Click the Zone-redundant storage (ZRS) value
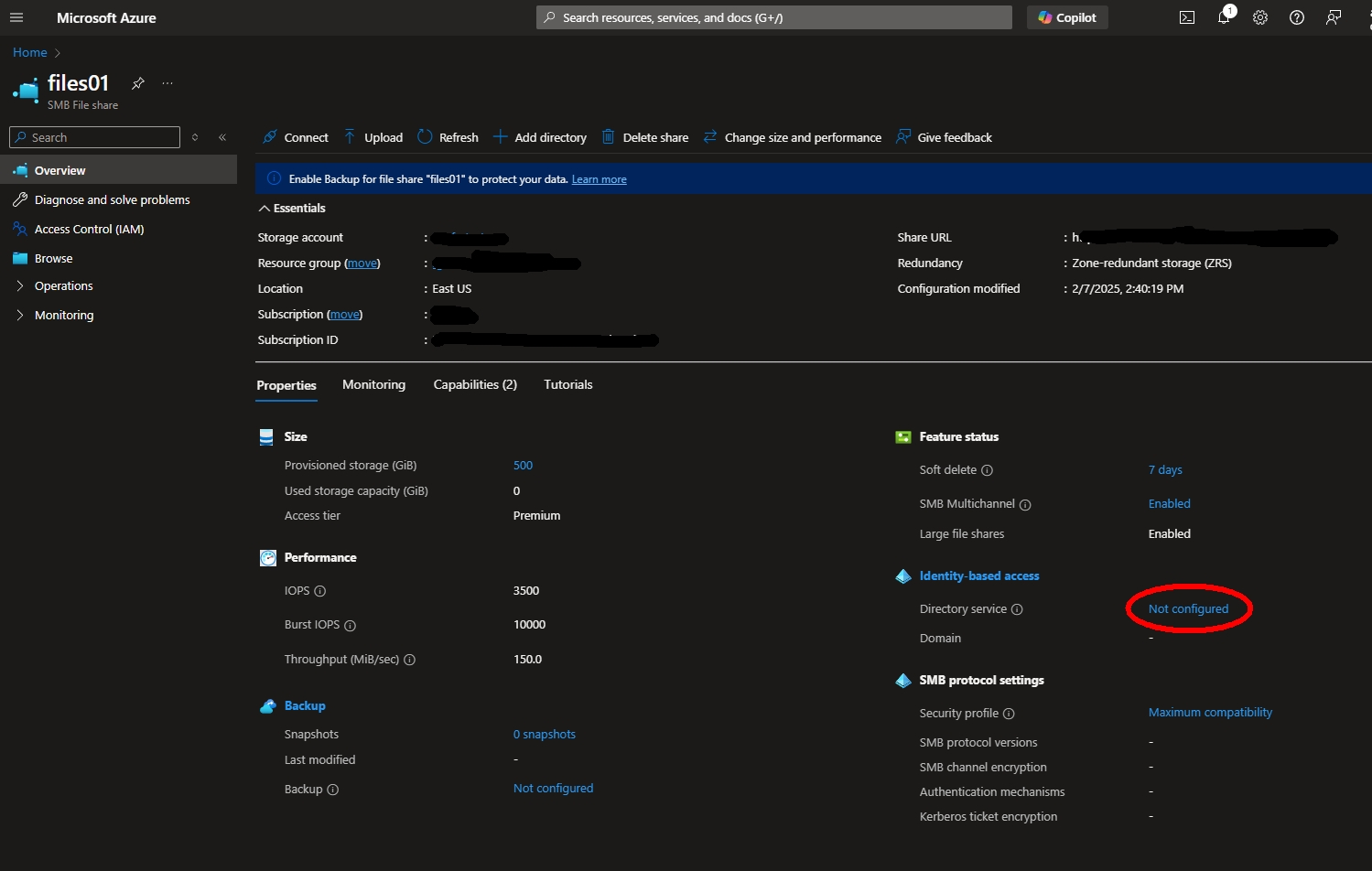Screen dimensions: 1372x871 point(1151,263)
